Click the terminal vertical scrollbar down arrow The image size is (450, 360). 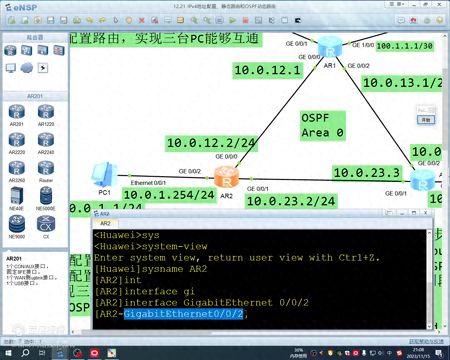pyautogui.click(x=429, y=326)
